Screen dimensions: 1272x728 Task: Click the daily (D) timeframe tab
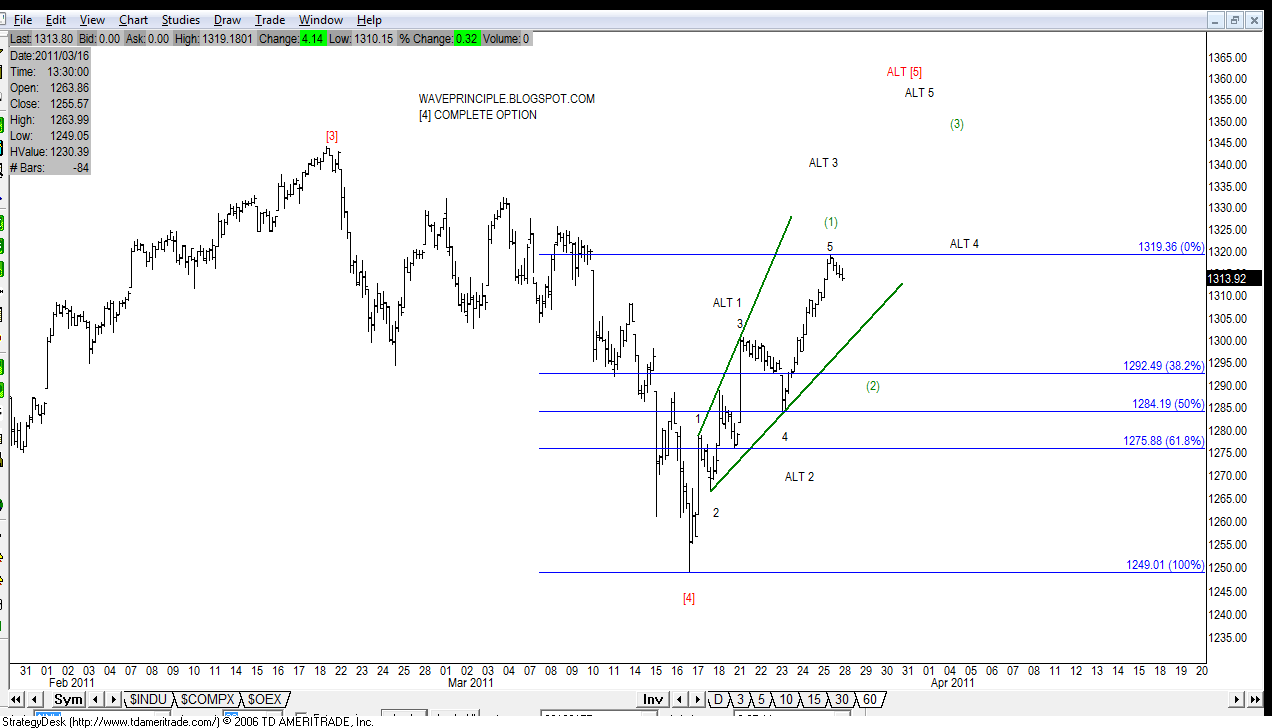(x=716, y=699)
